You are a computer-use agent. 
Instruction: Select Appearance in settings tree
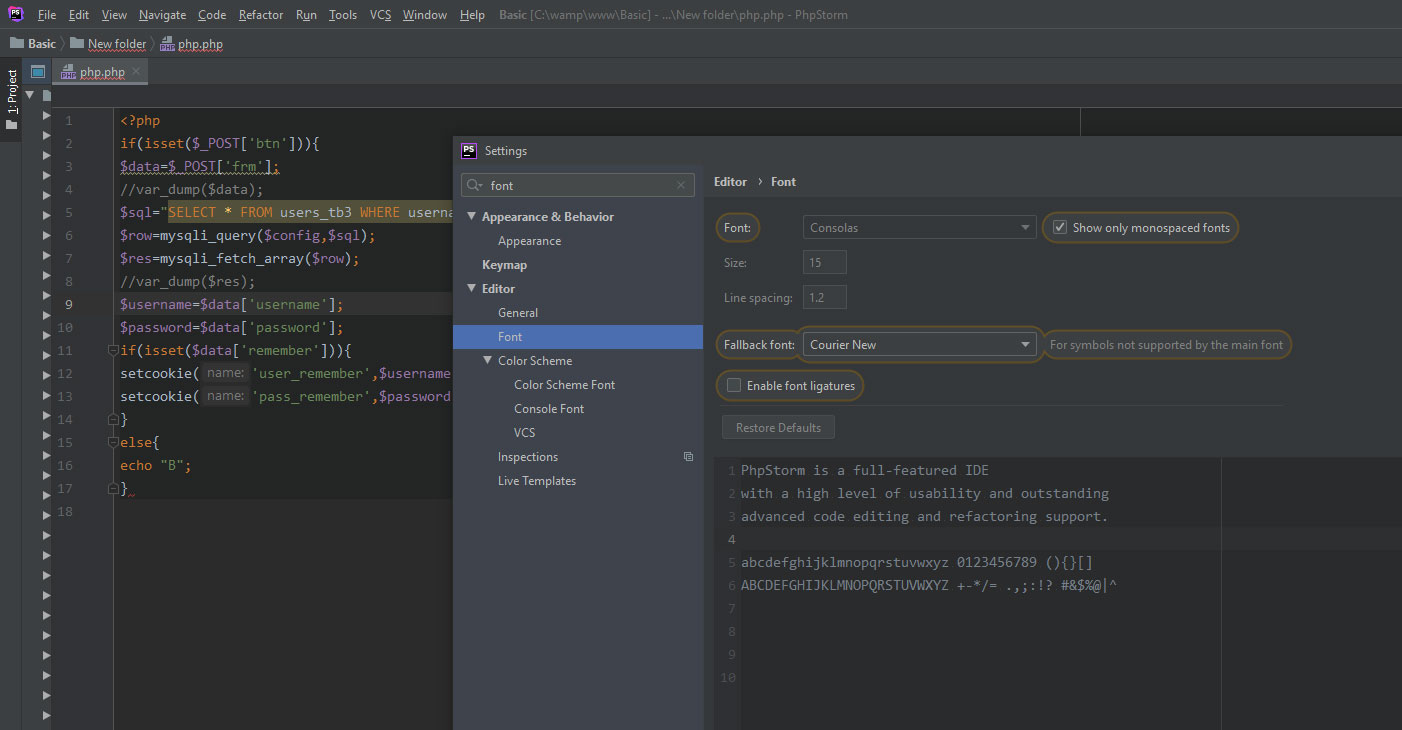529,241
